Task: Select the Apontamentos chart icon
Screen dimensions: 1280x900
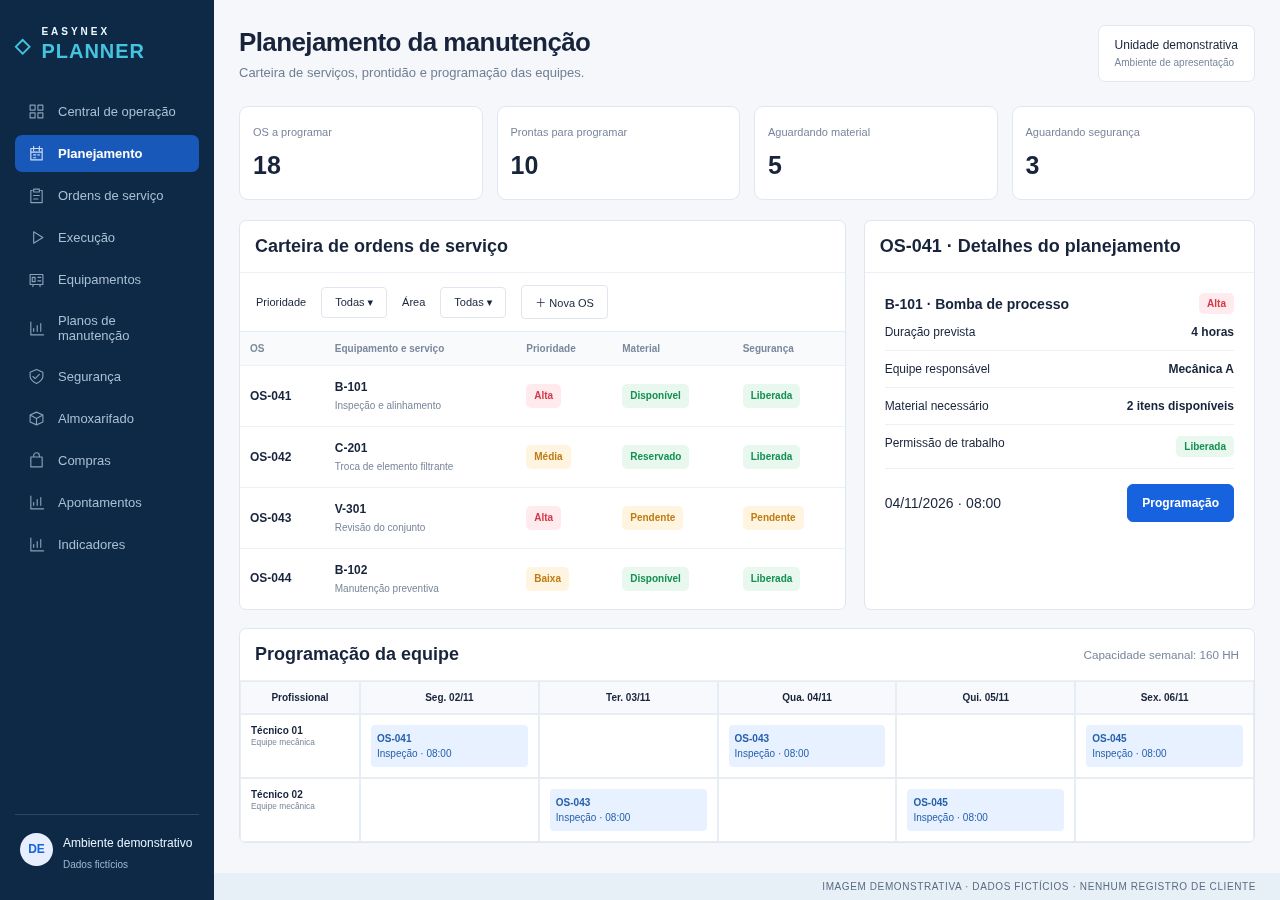Action: (36, 503)
